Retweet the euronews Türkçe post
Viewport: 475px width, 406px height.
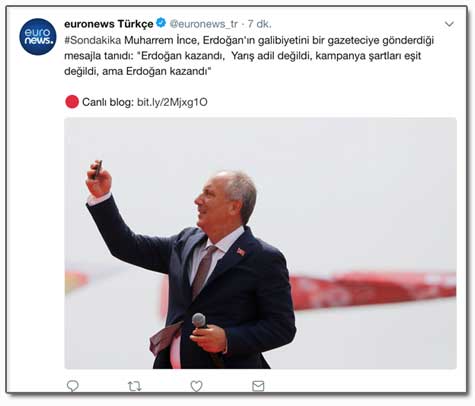[135, 386]
